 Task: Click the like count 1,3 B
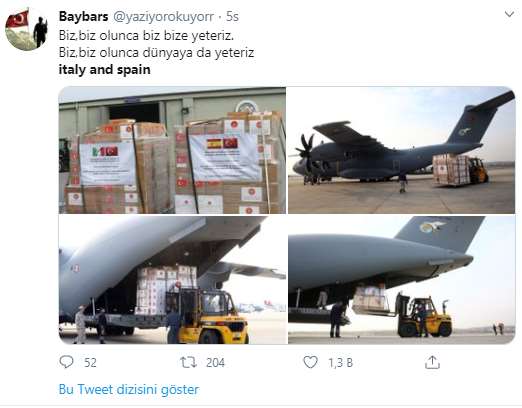click(341, 363)
